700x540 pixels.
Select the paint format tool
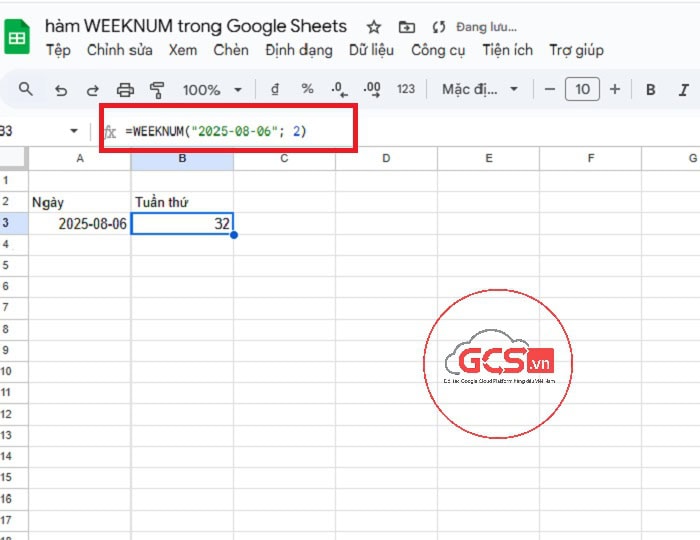pyautogui.click(x=156, y=90)
